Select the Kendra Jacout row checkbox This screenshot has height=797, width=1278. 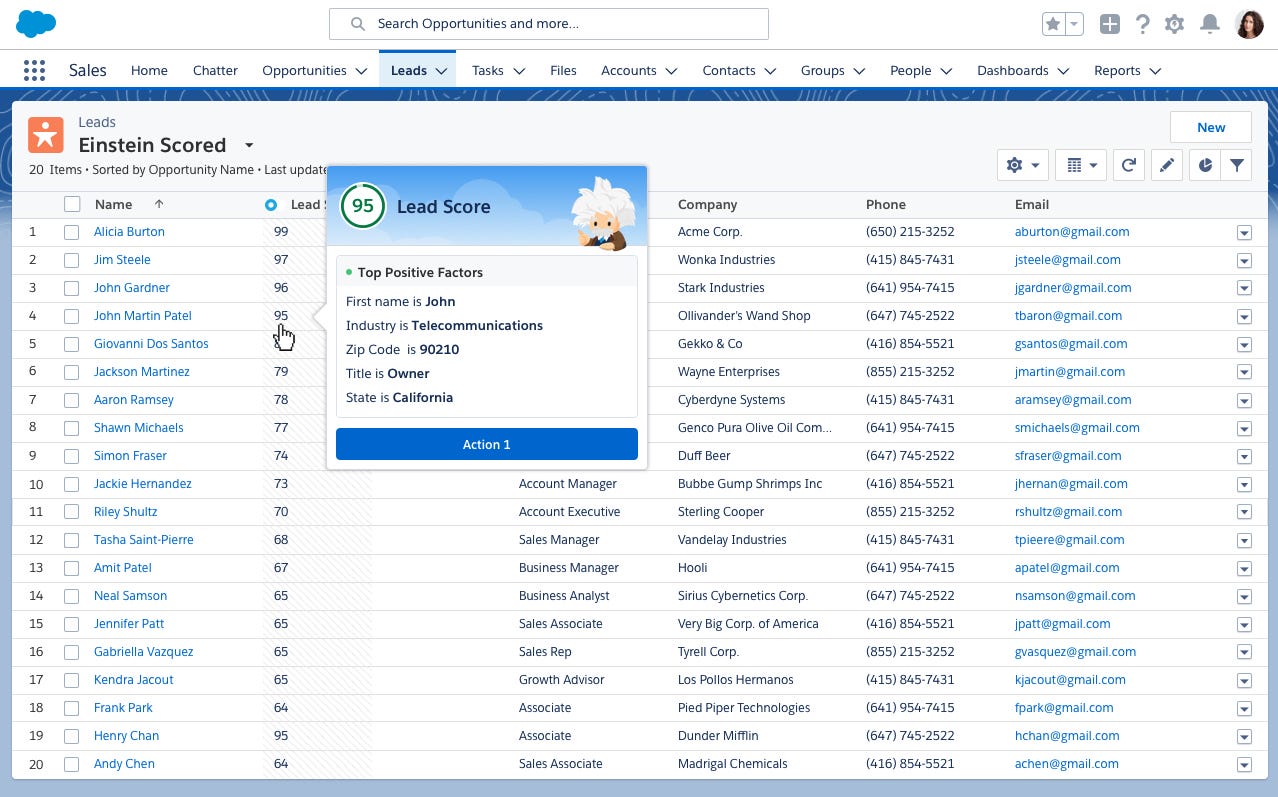[x=71, y=680]
